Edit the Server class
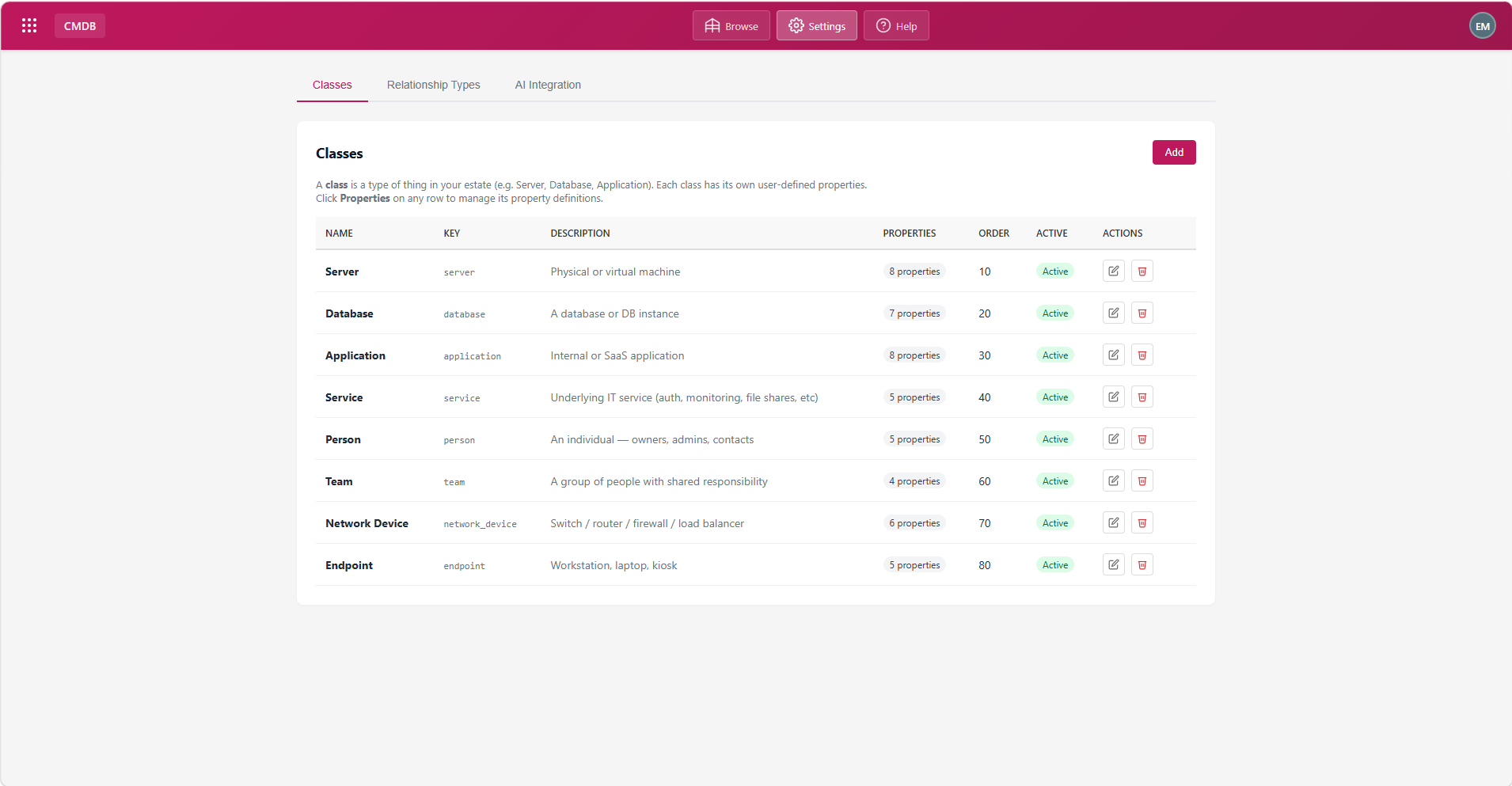Viewport: 1512px width, 786px height. click(1114, 271)
